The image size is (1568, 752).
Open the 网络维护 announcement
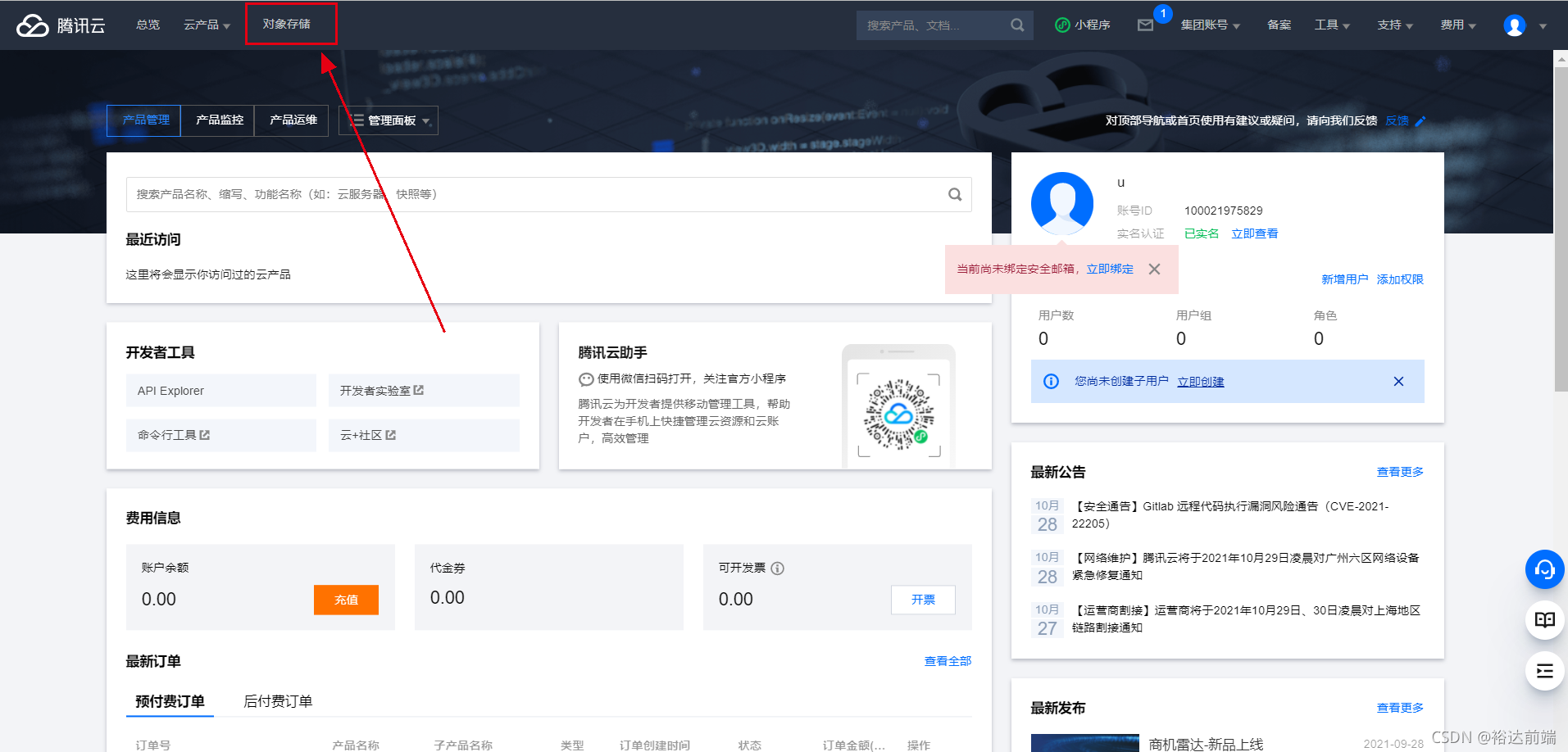pos(1244,567)
